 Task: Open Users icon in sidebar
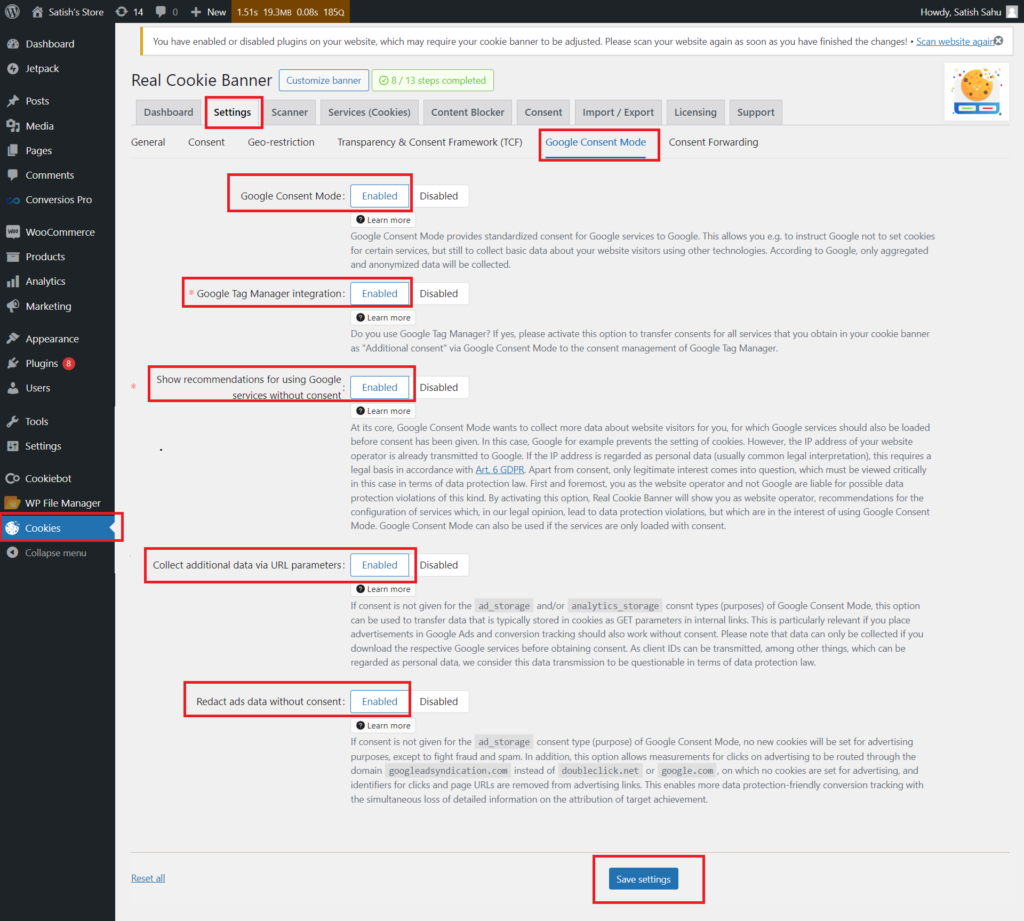pos(12,388)
